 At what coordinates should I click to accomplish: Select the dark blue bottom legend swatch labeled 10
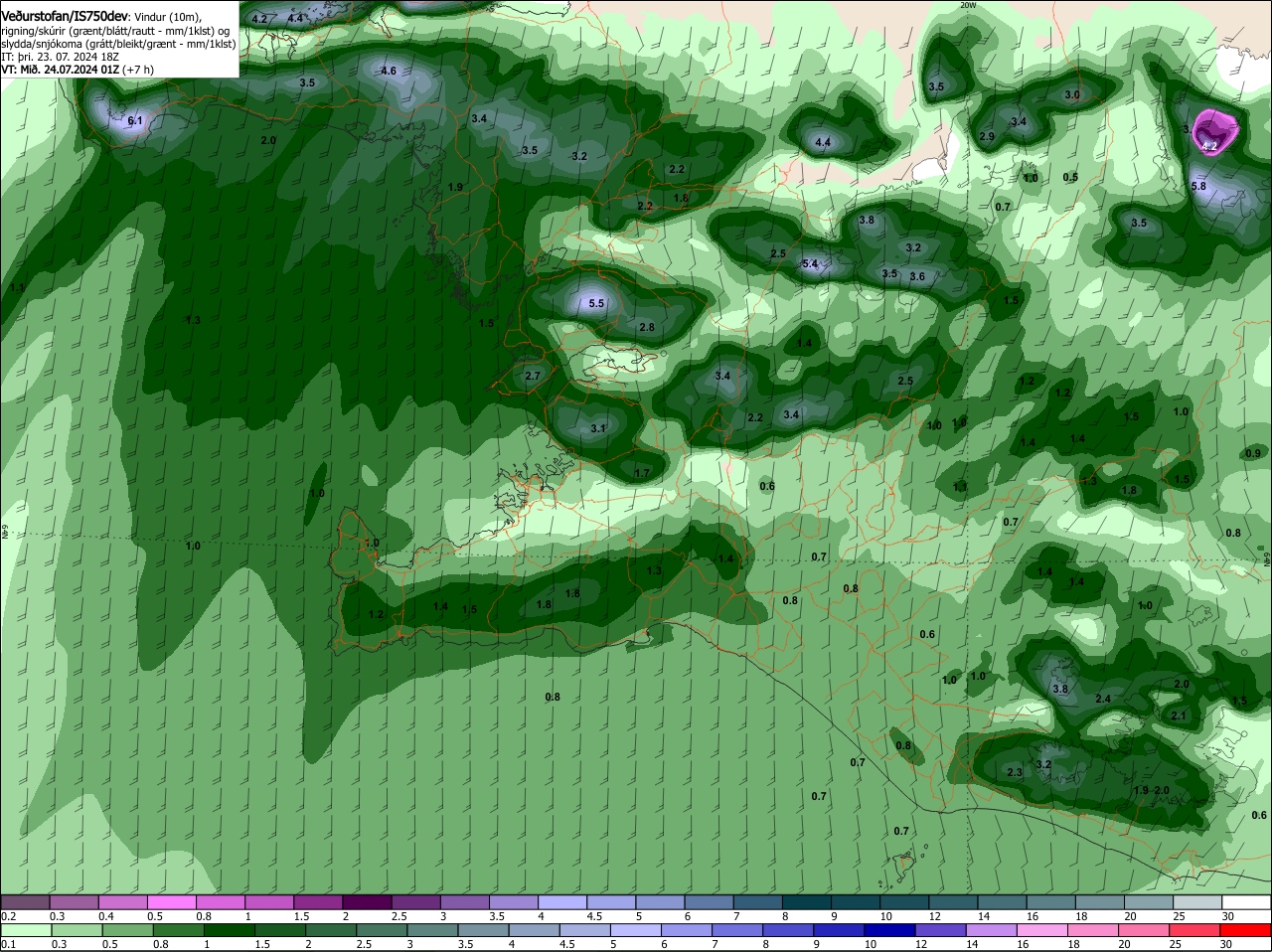click(x=889, y=930)
